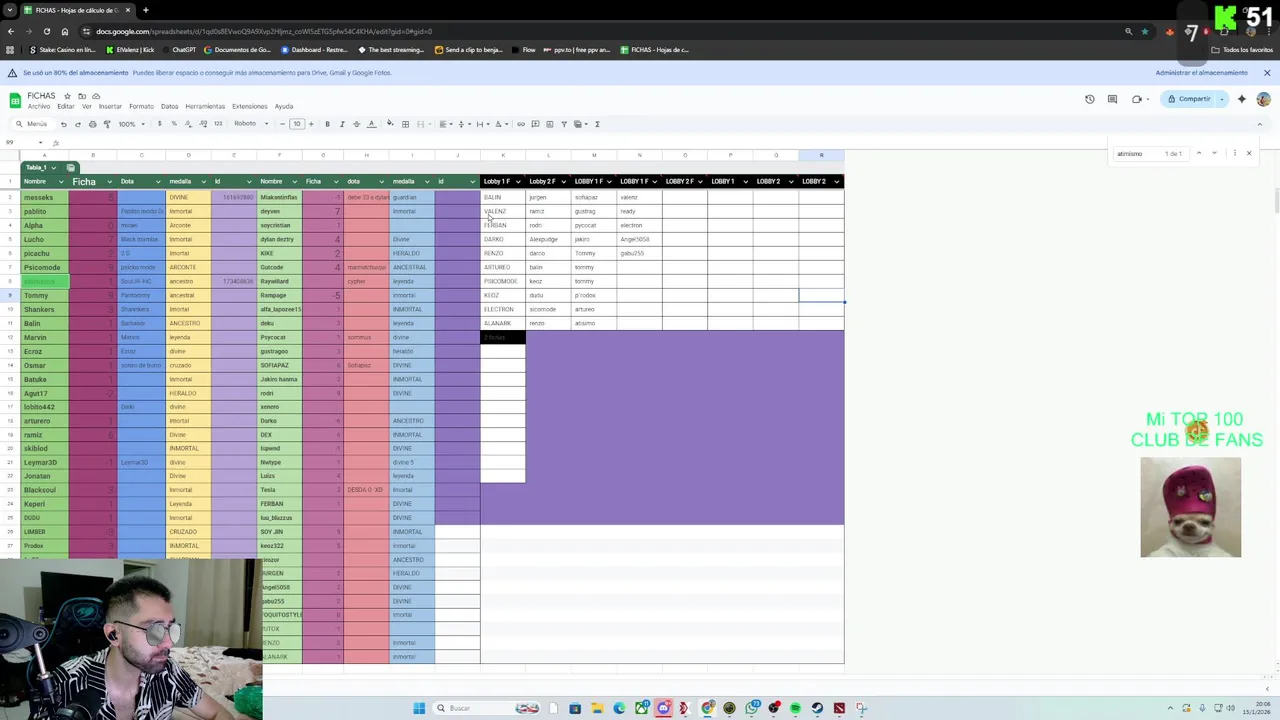Click Spotify icon in taskbar

click(795, 708)
